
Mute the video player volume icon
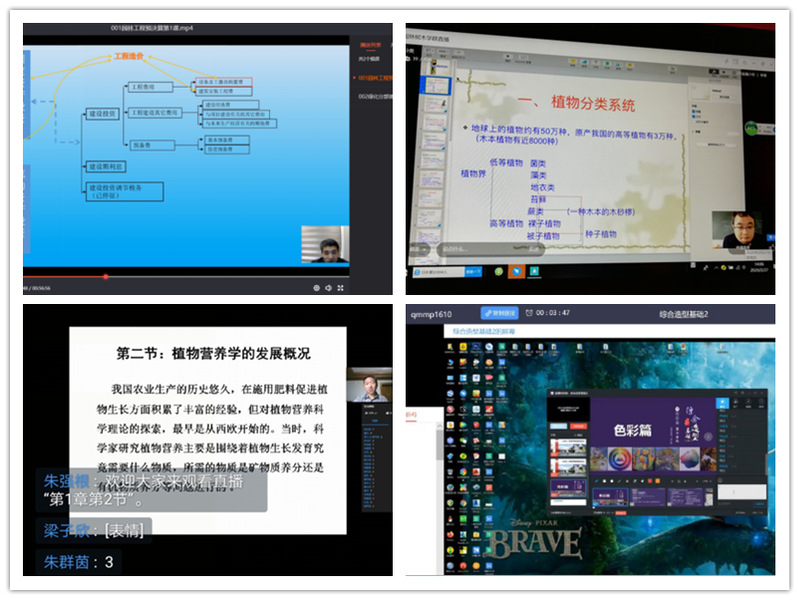pyautogui.click(x=328, y=288)
